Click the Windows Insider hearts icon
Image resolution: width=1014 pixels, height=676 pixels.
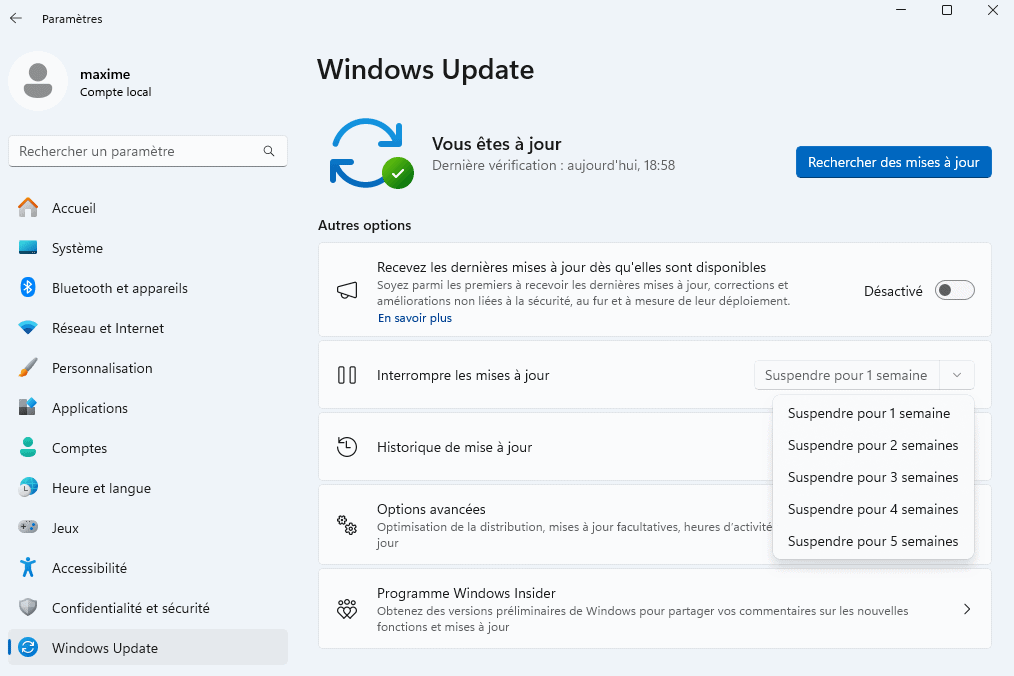coord(347,609)
